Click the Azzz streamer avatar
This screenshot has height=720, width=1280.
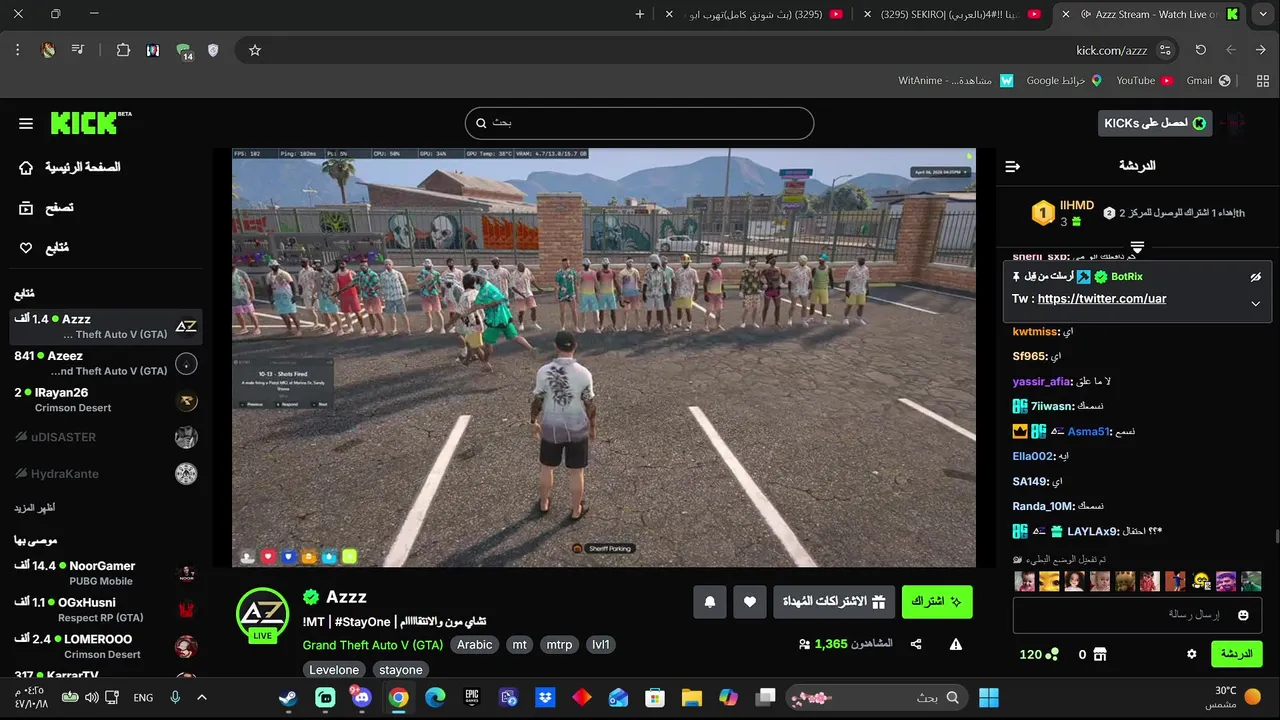(x=262, y=614)
